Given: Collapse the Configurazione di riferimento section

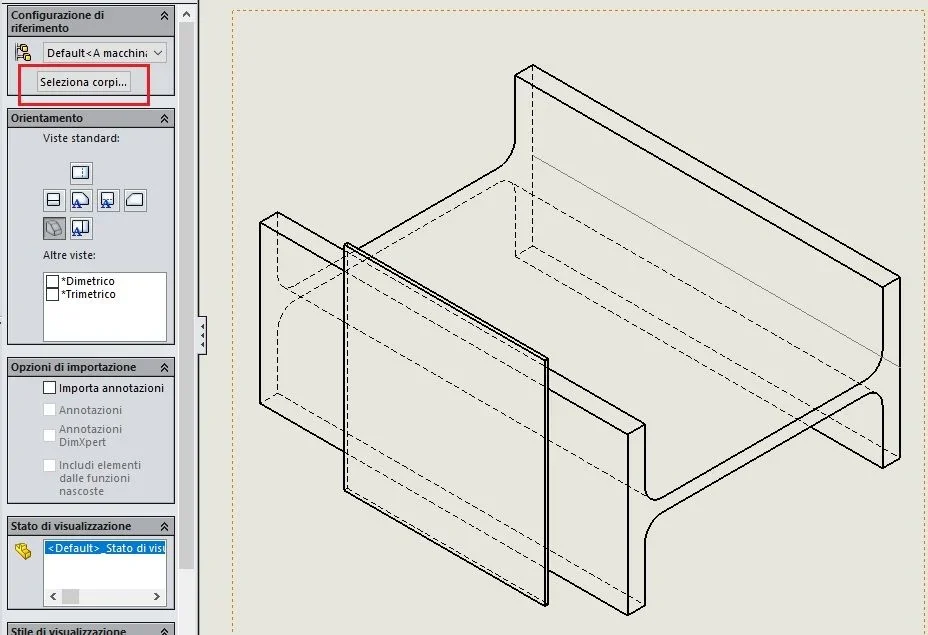Looking at the screenshot, I should 165,16.
